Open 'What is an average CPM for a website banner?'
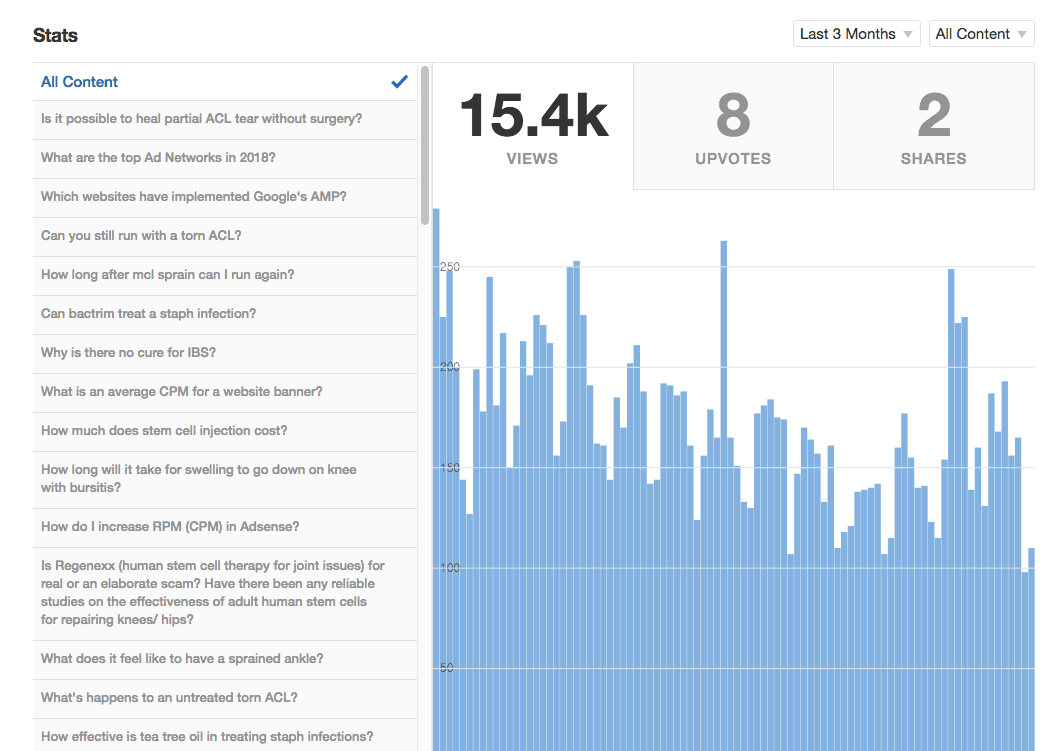The height and width of the screenshot is (751, 1057). 225,394
